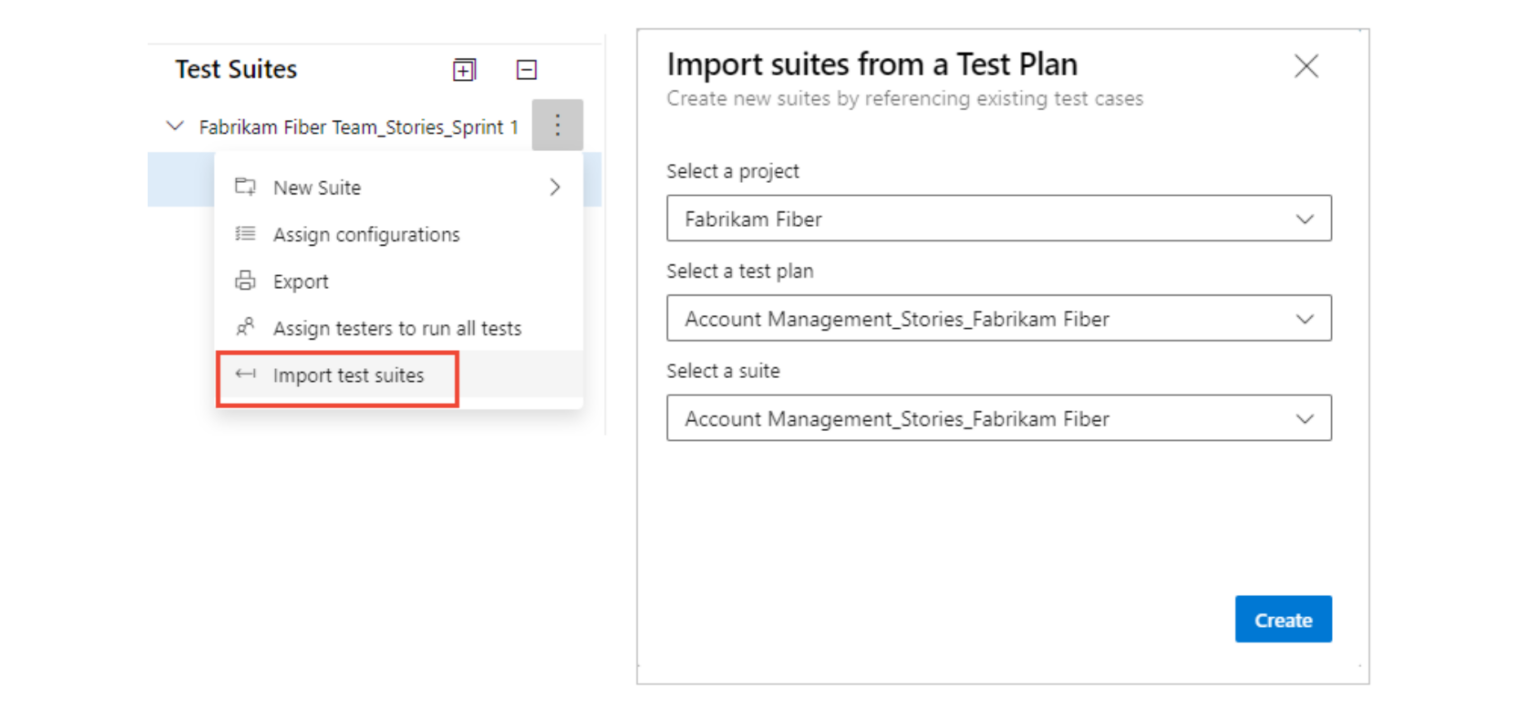This screenshot has height=715, width=1536.
Task: Click the Import test suites arrow icon
Action: (245, 375)
